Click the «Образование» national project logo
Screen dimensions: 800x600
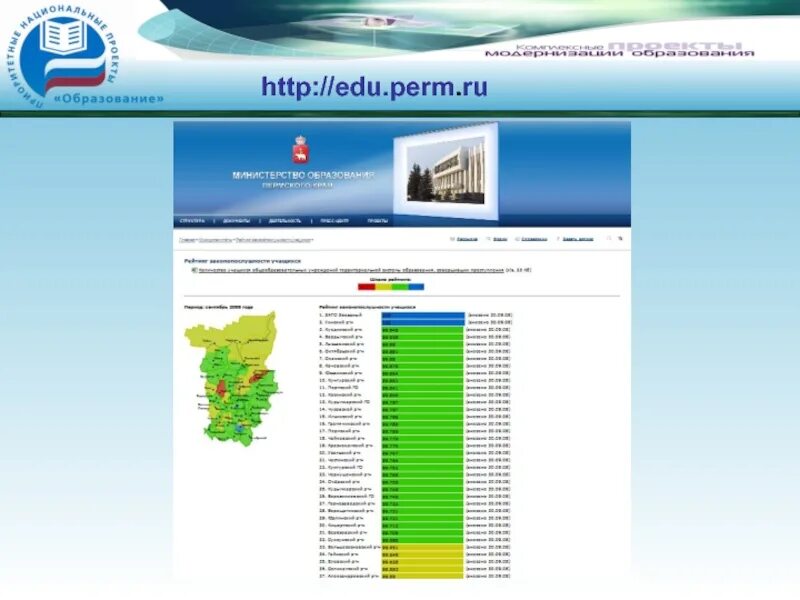click(x=87, y=54)
